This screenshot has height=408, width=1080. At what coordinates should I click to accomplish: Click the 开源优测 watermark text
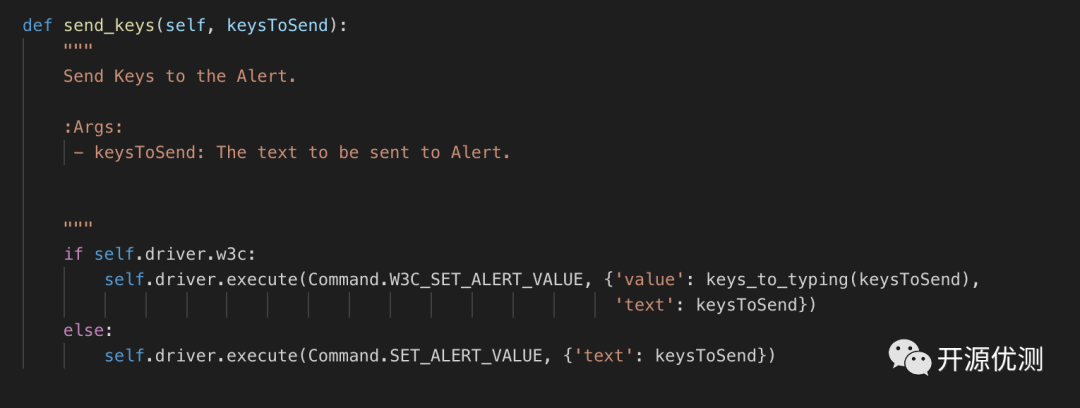point(989,359)
